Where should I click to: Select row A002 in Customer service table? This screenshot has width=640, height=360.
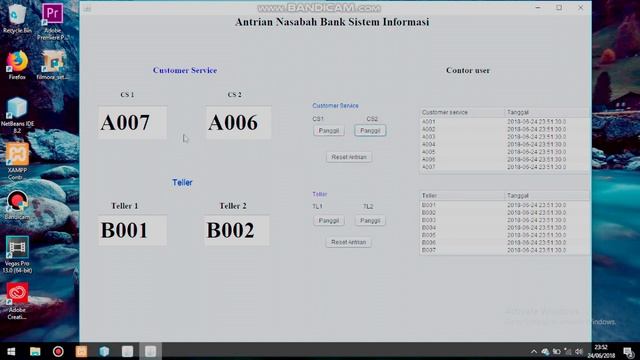[x=505, y=129]
